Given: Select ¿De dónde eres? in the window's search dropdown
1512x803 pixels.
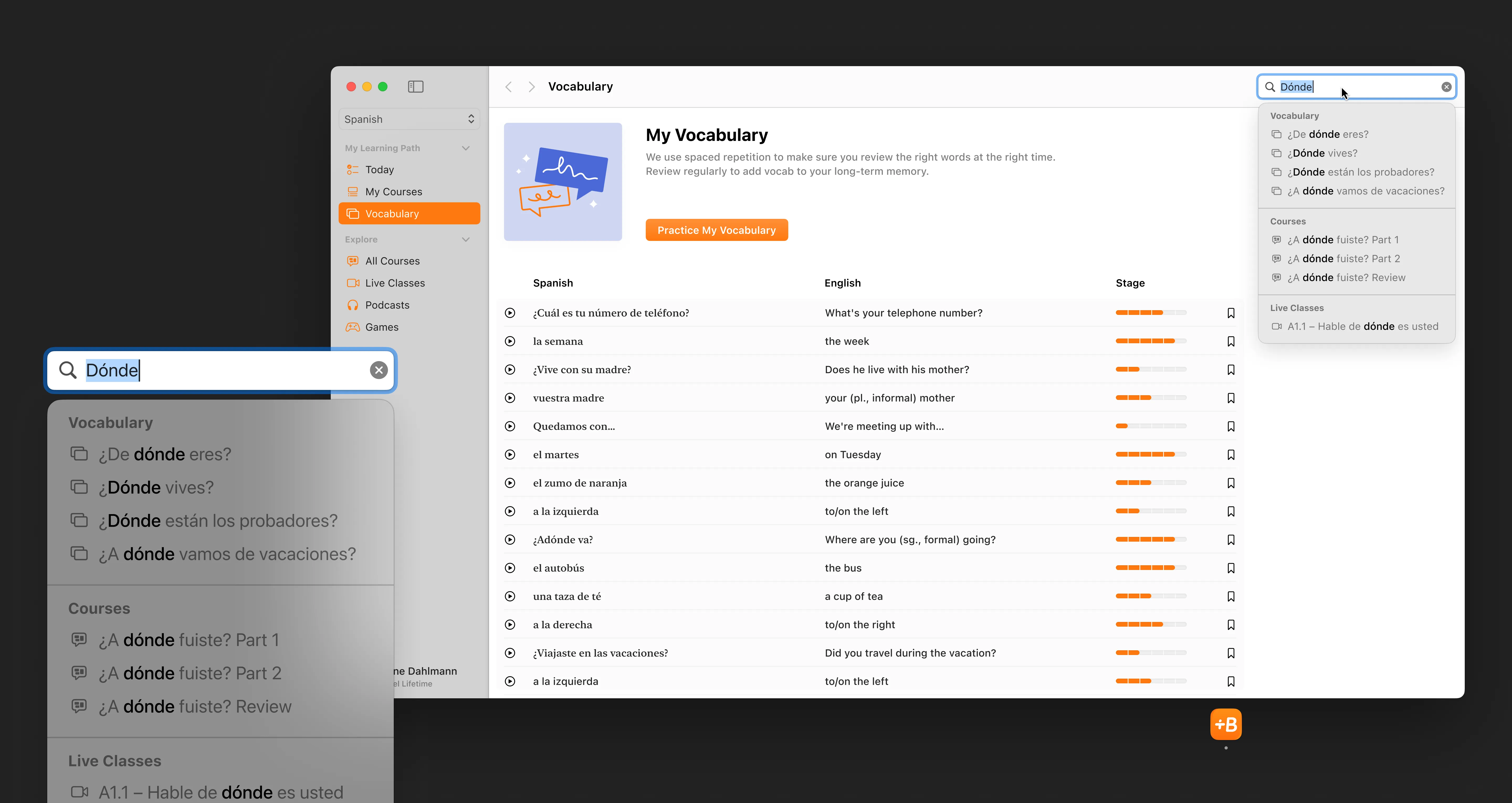Looking at the screenshot, I should pos(1356,134).
